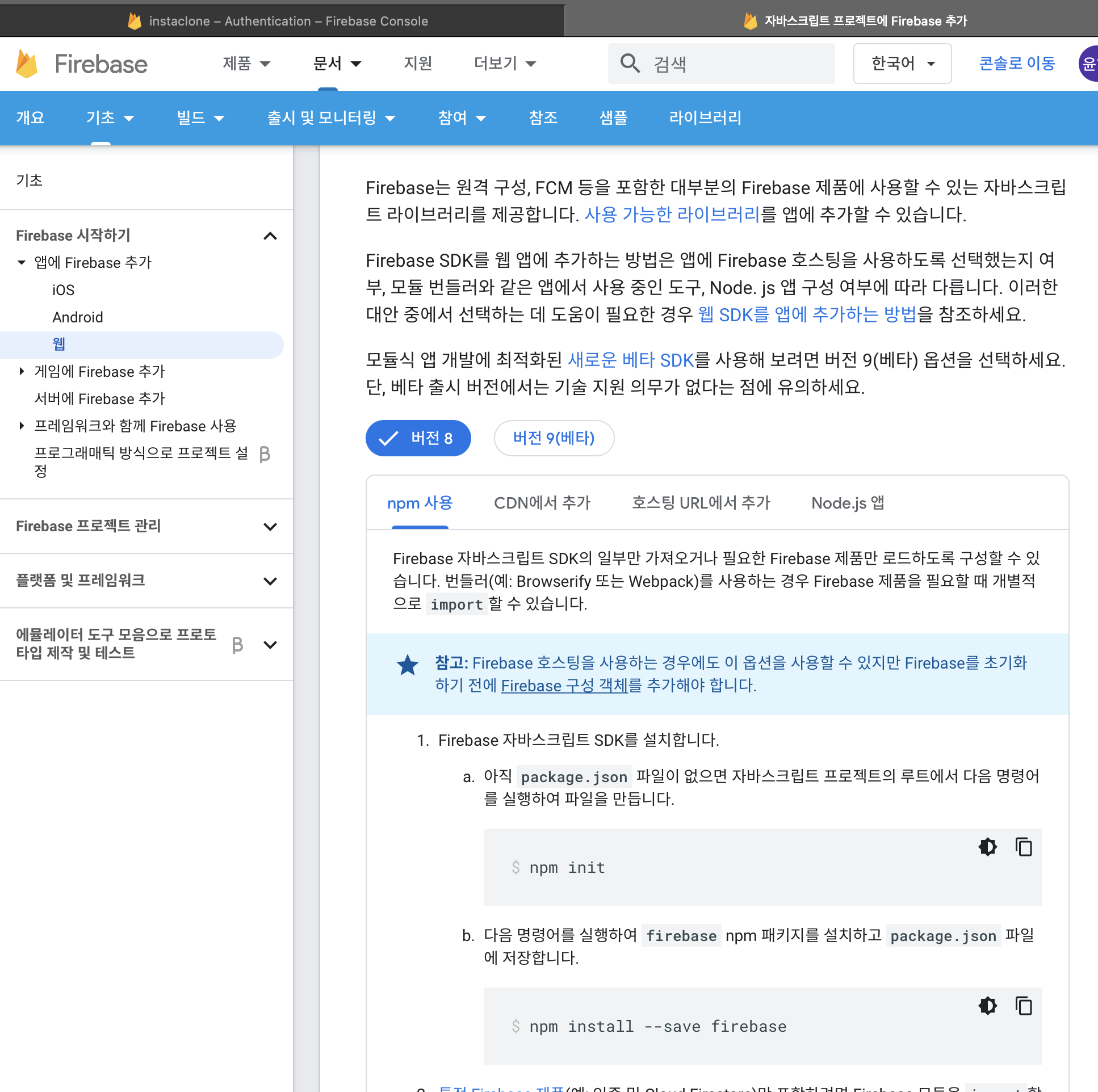Viewport: 1098px width, 1092px height.
Task: Copy the npm init code snippet
Action: pyautogui.click(x=1023, y=847)
